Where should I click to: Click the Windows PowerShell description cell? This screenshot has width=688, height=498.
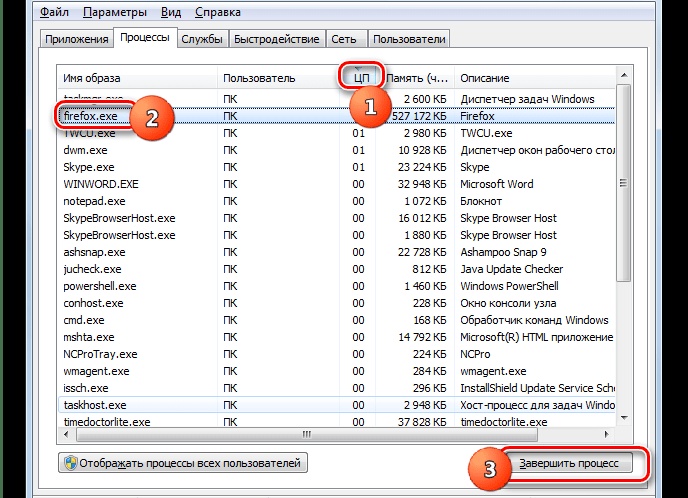click(509, 287)
